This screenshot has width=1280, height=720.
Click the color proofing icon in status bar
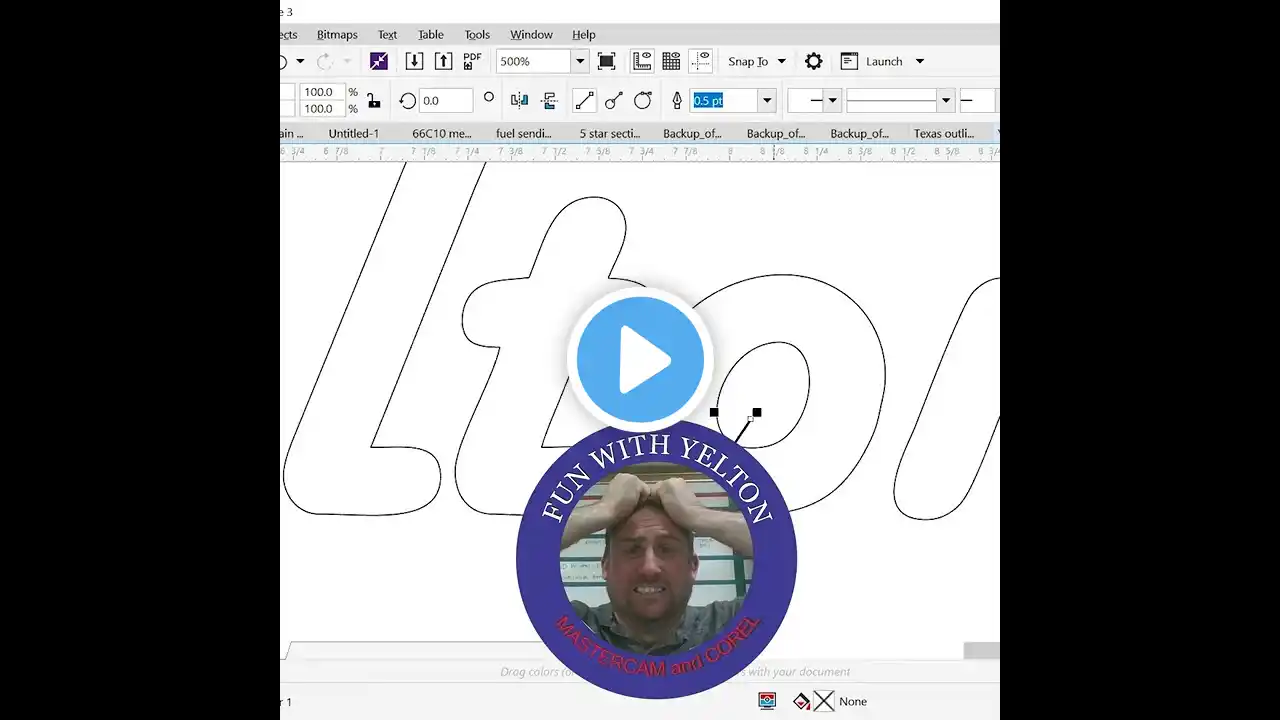click(767, 701)
